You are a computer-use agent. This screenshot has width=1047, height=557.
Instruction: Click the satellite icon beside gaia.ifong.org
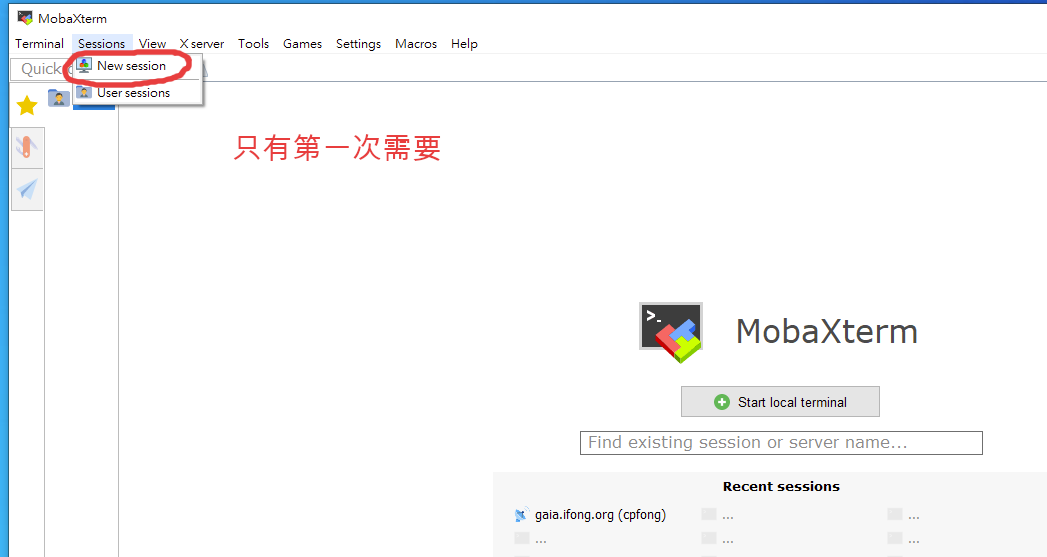(x=521, y=515)
